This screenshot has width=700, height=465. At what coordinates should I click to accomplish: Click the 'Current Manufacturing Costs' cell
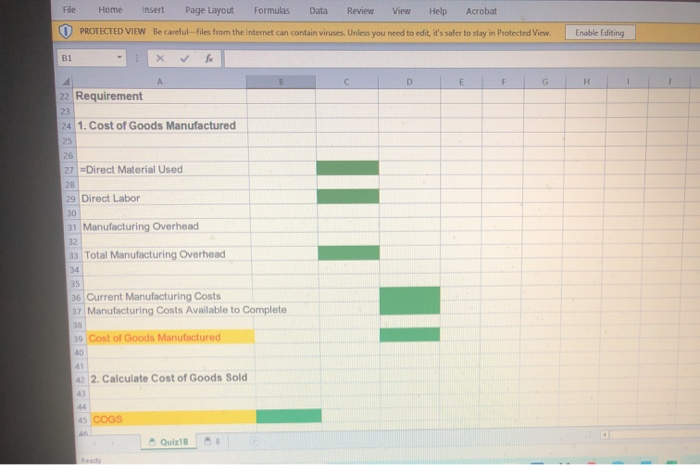[169, 296]
